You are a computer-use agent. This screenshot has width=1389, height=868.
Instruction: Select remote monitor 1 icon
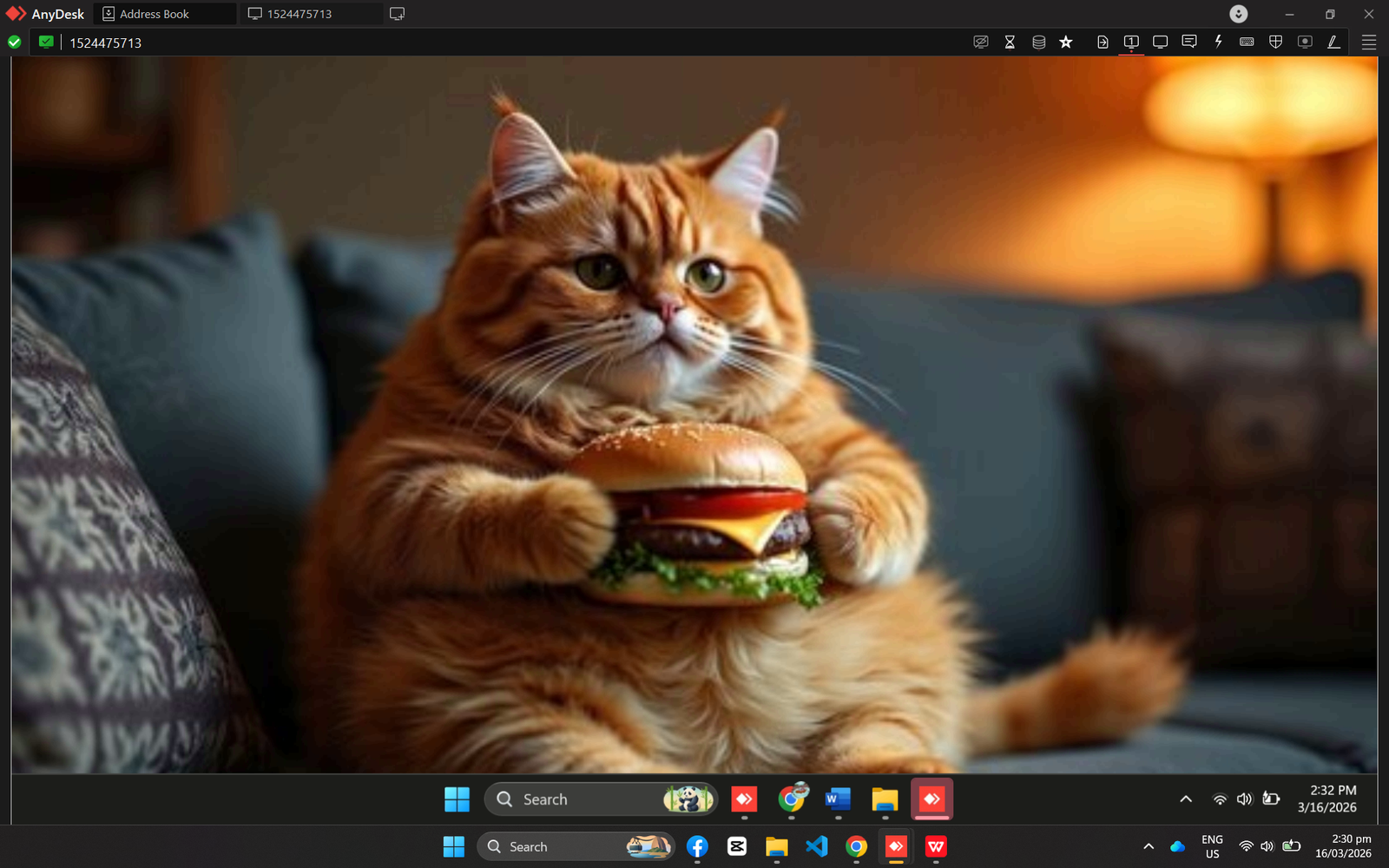(x=1131, y=42)
